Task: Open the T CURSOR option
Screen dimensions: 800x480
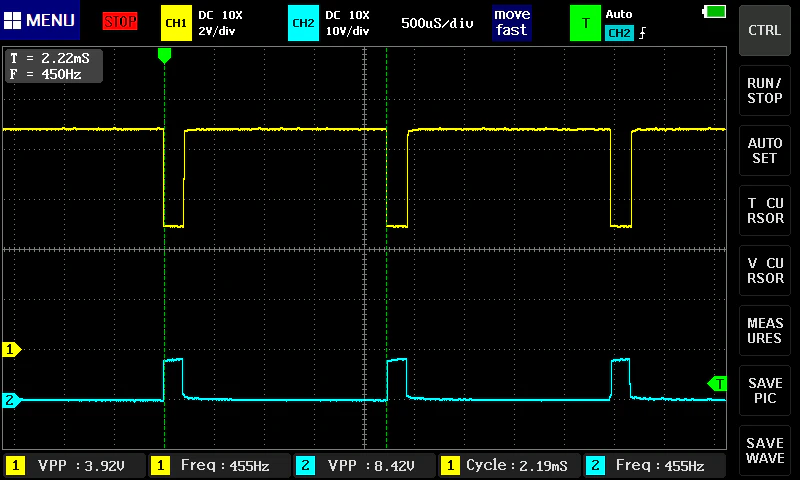Action: point(765,211)
